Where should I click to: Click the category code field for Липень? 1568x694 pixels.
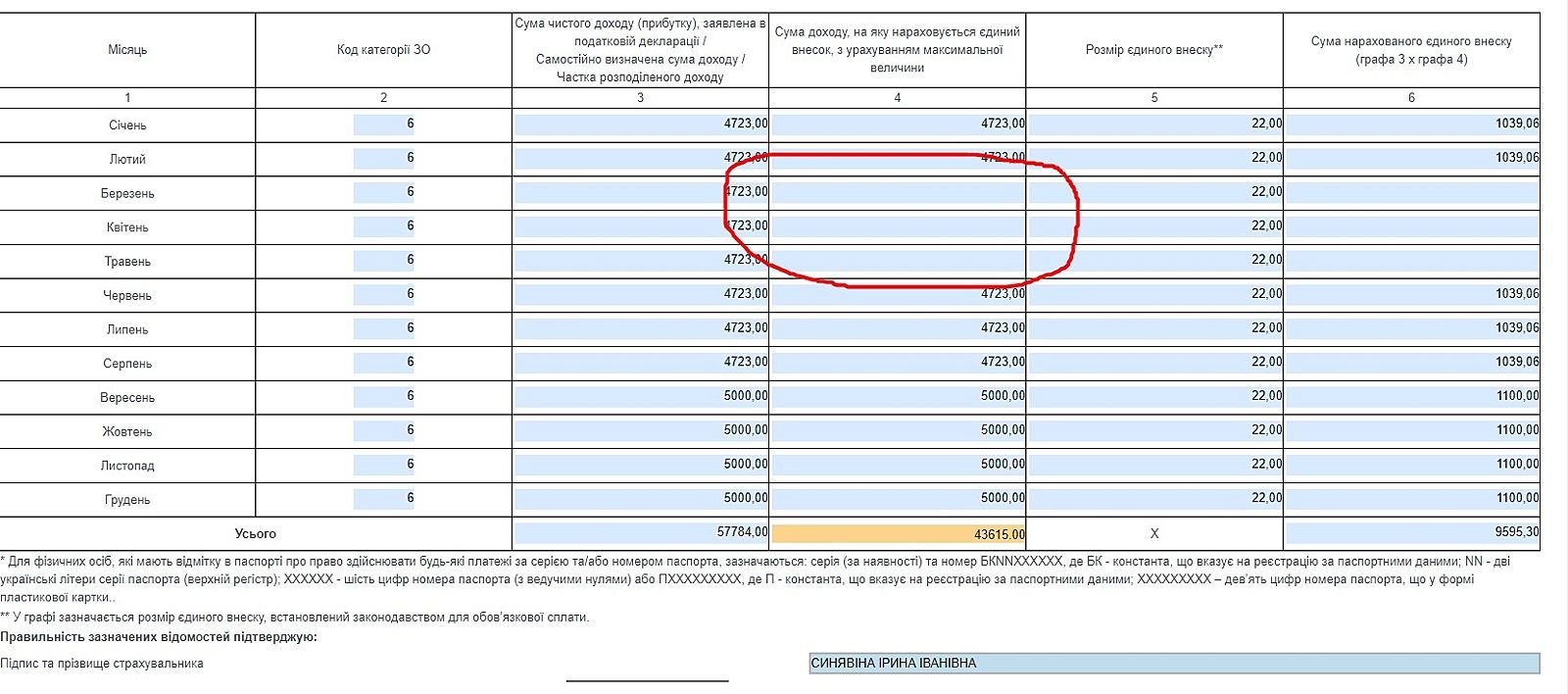click(383, 328)
